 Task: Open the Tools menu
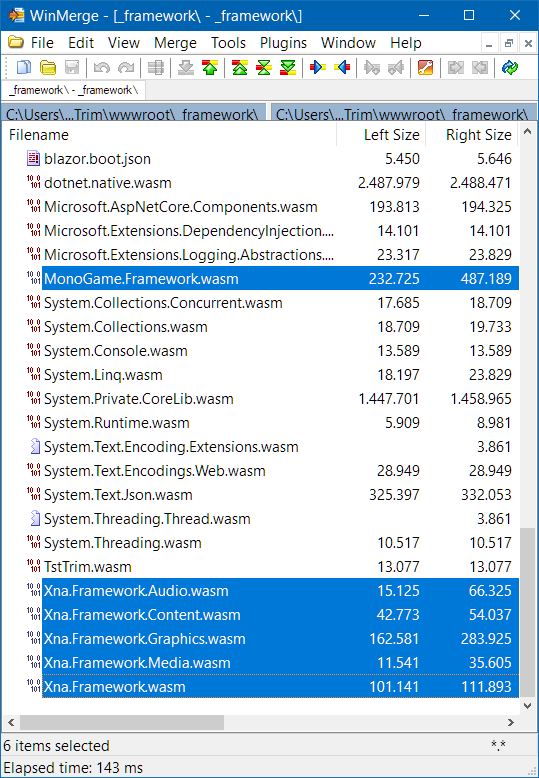coord(228,43)
